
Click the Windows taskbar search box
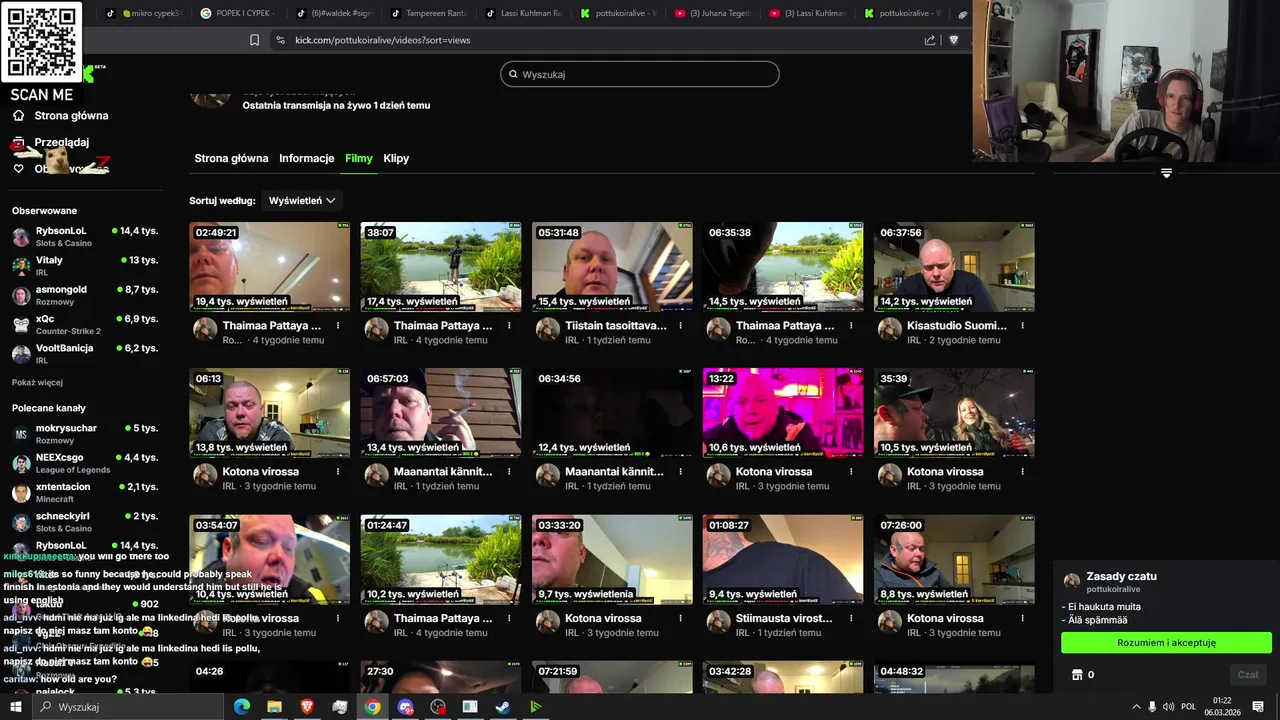tap(129, 707)
